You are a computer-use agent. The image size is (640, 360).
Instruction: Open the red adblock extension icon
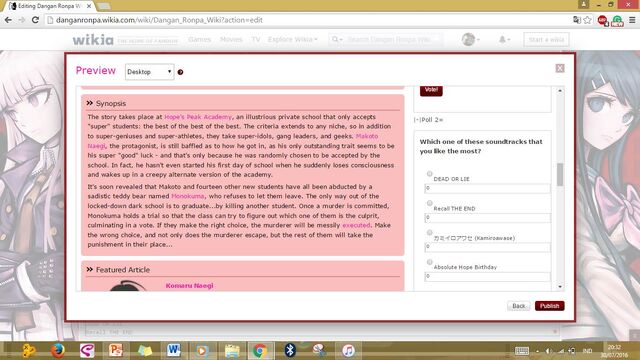point(602,20)
